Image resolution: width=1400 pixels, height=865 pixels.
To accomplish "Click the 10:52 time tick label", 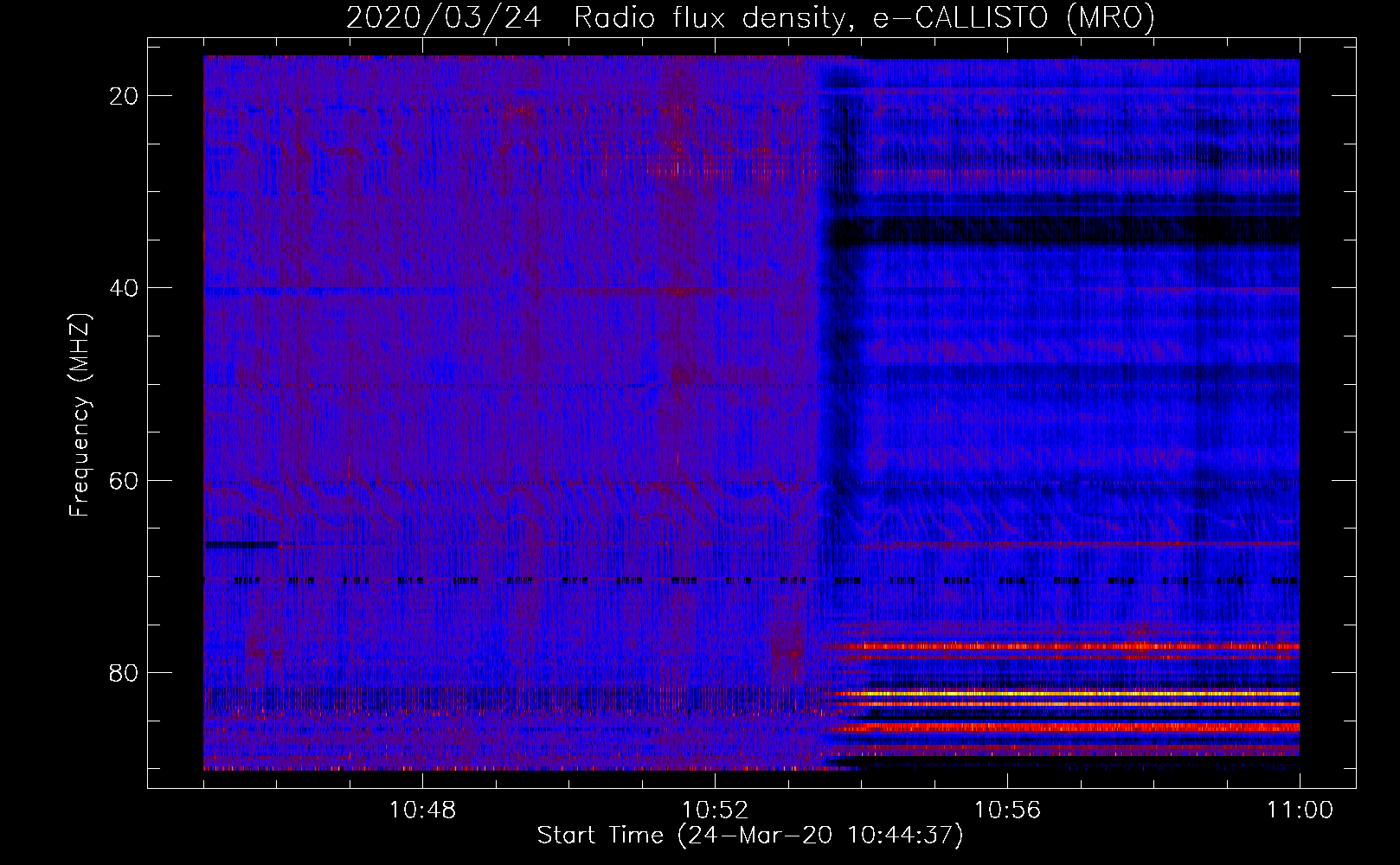I will click(715, 811).
